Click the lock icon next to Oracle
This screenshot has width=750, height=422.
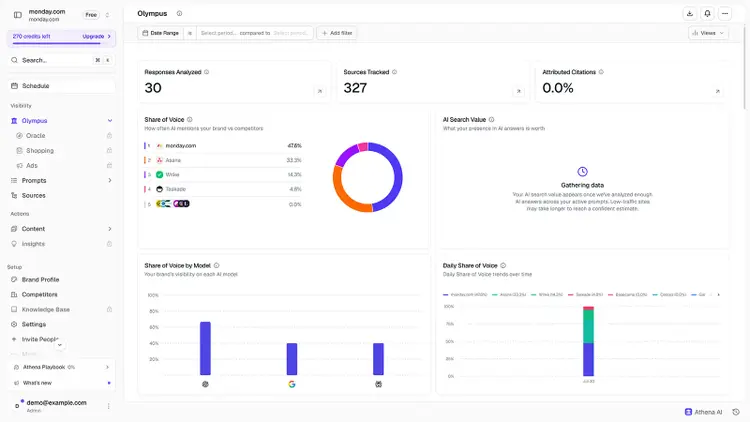coord(109,135)
